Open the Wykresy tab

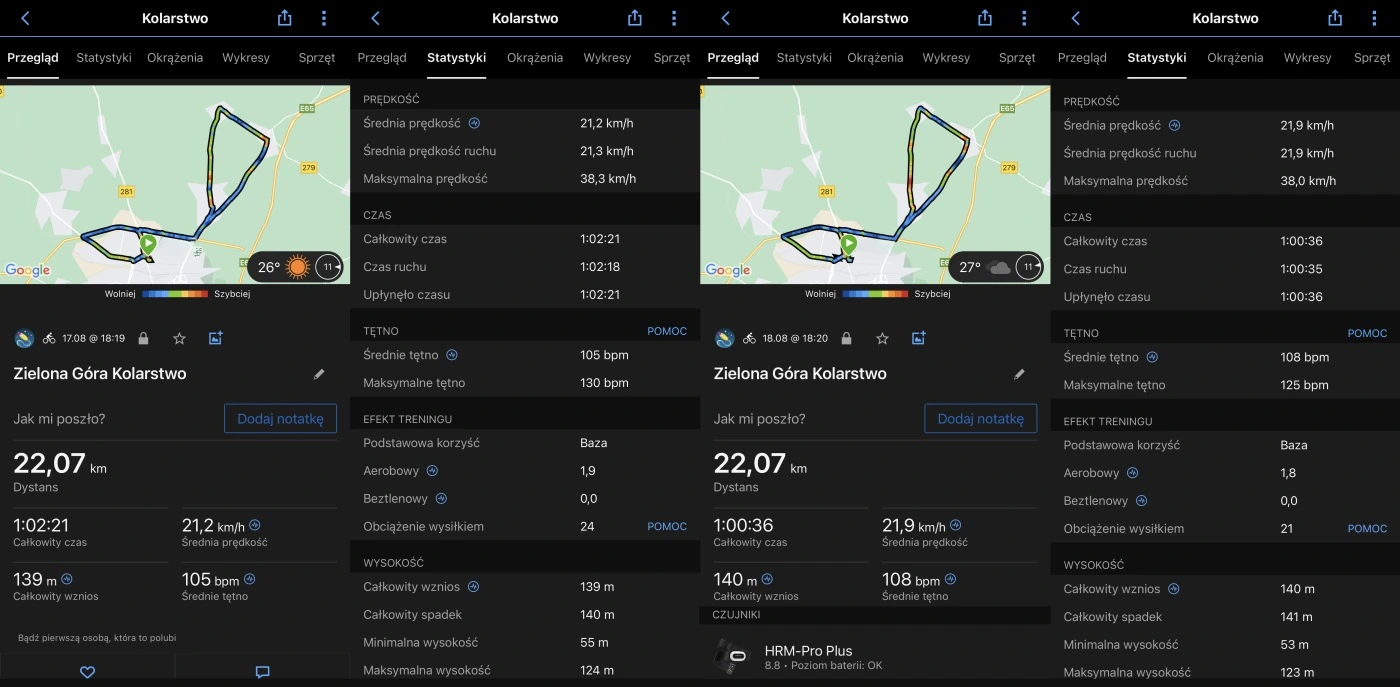tap(245, 57)
